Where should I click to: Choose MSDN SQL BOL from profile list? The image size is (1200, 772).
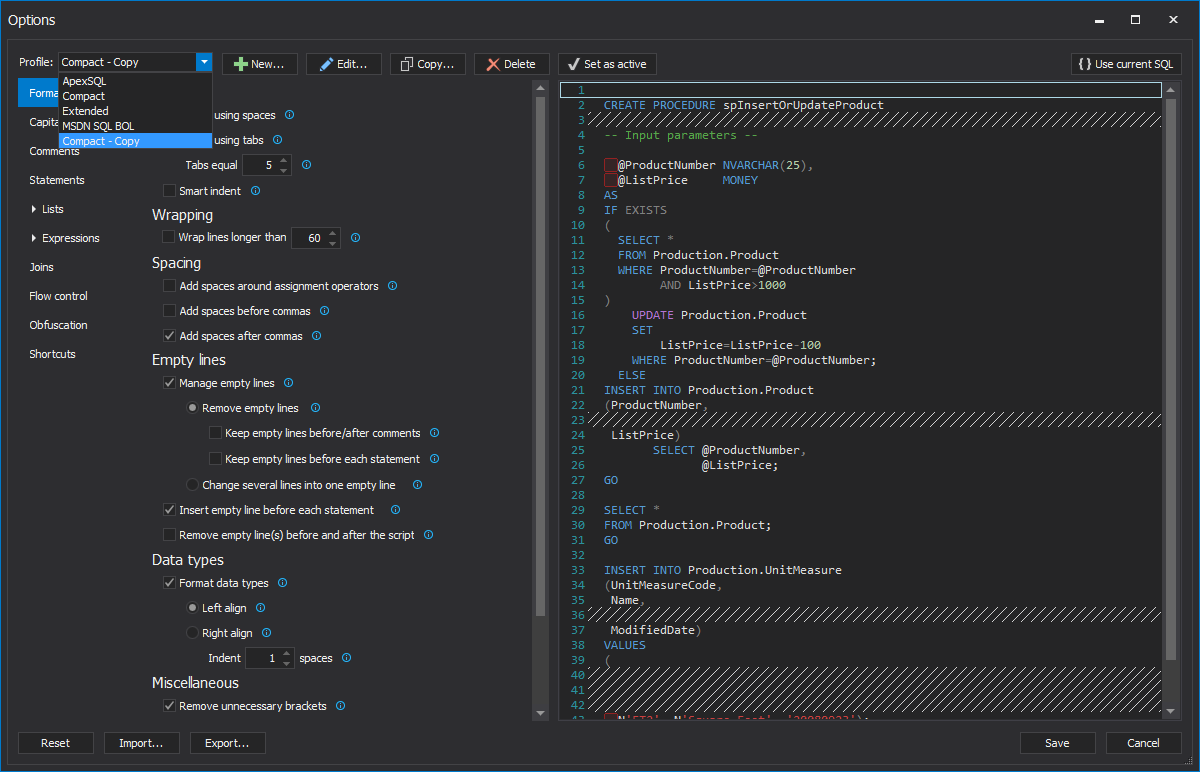point(98,126)
